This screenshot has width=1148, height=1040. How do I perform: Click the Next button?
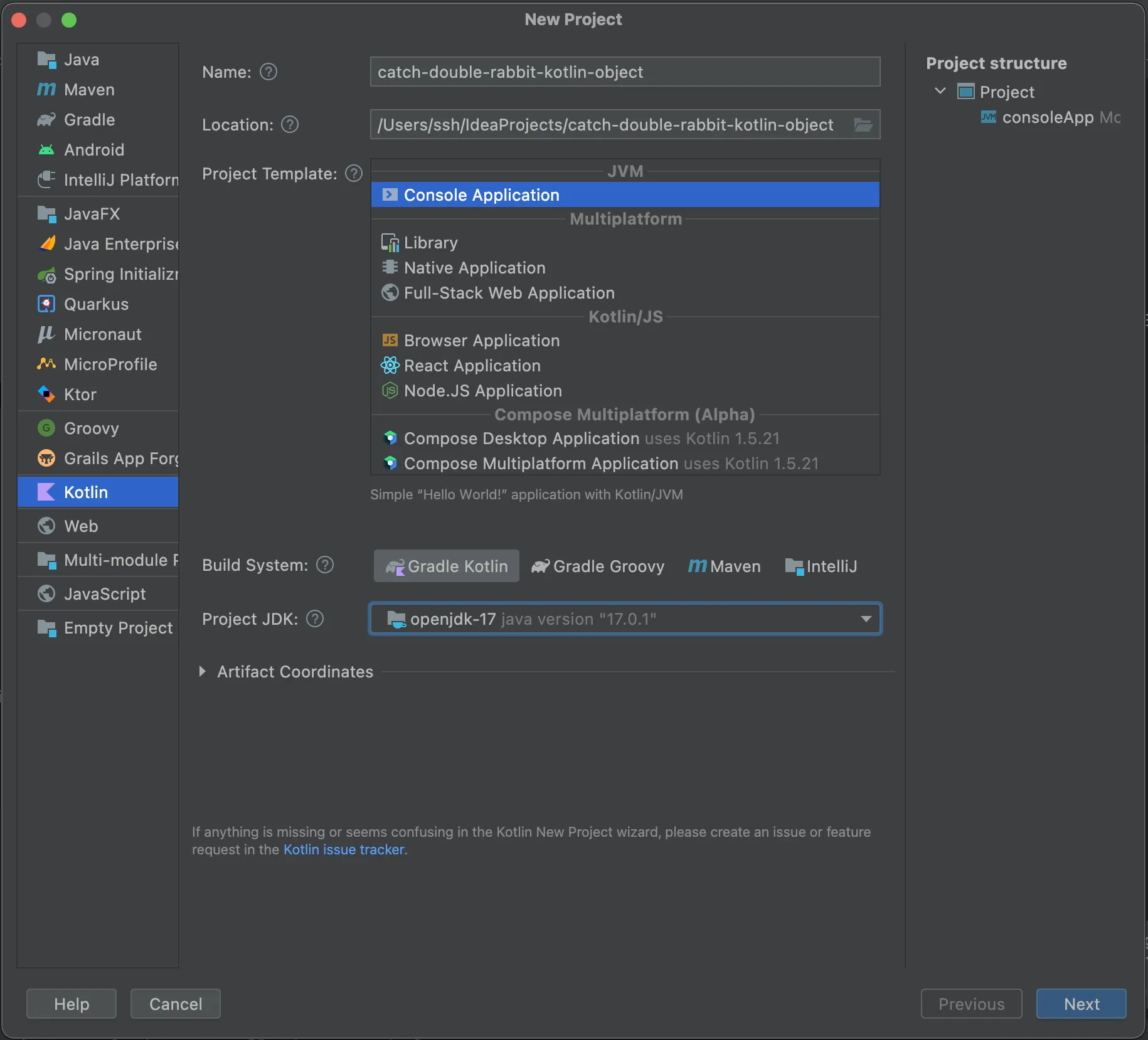(1081, 1004)
